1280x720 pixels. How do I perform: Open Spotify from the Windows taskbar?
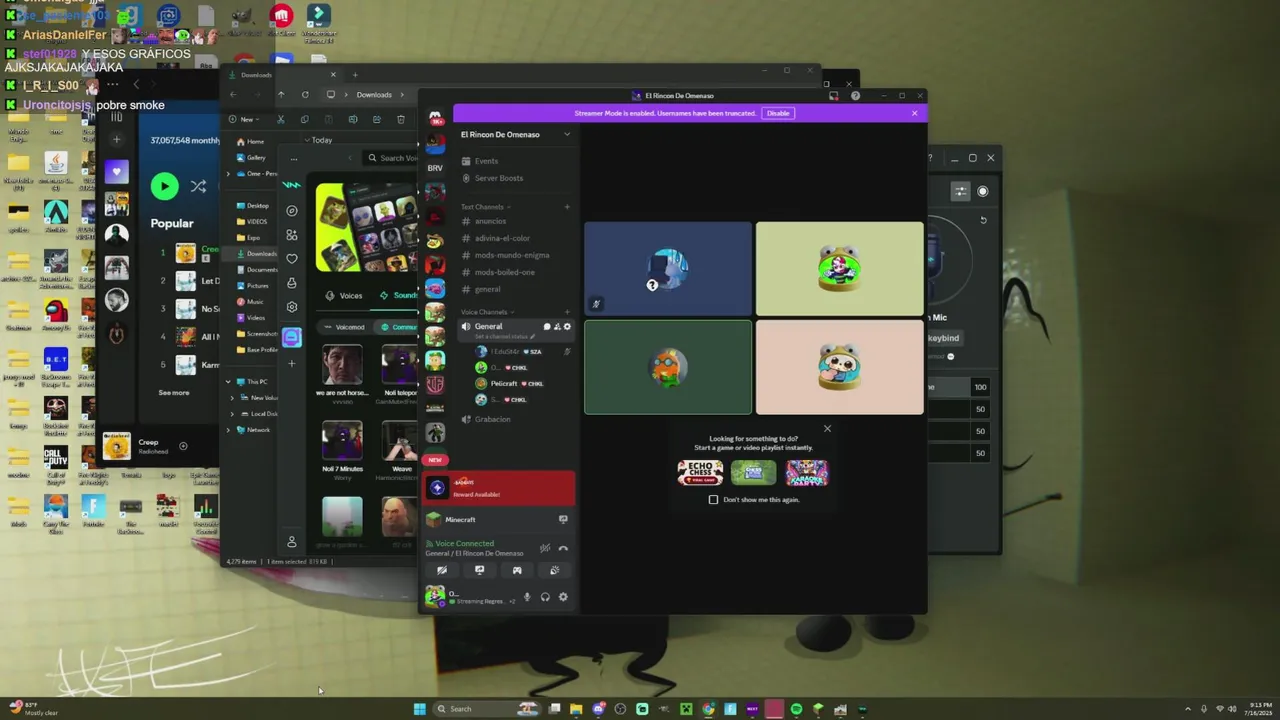(796, 709)
